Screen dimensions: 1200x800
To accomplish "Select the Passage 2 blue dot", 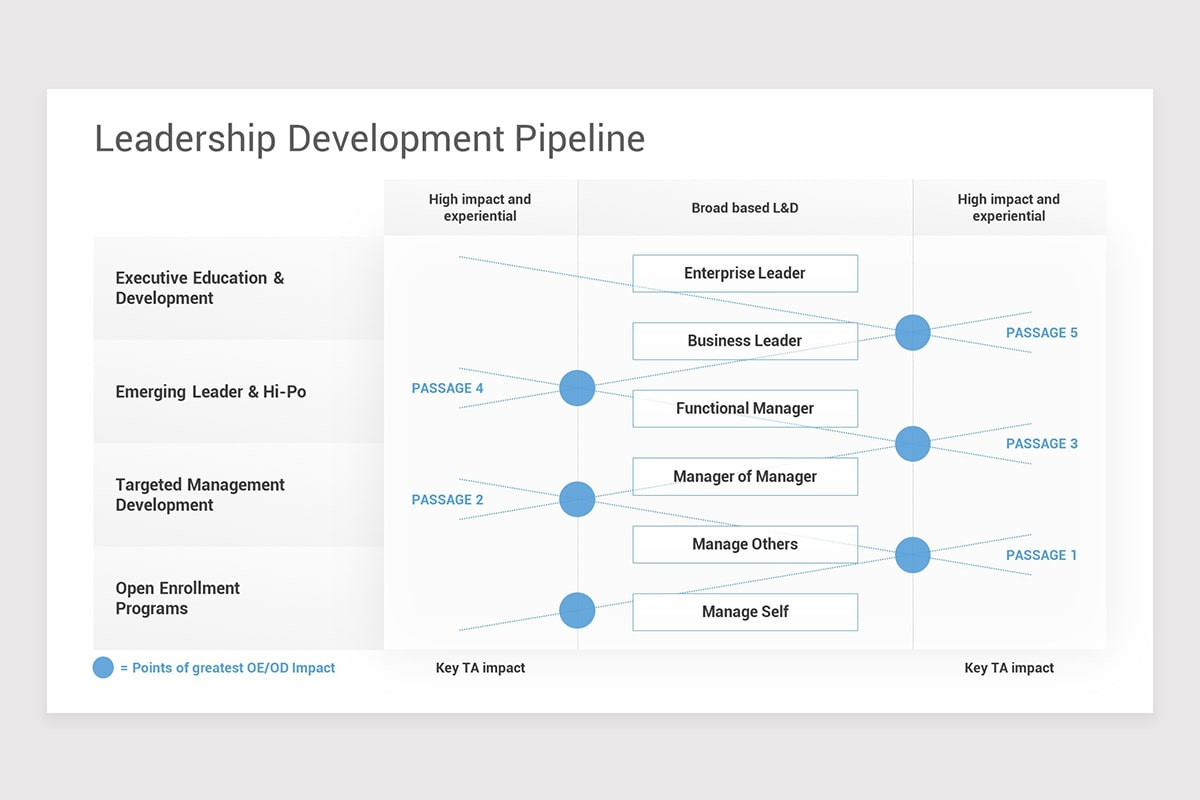I will [x=577, y=499].
